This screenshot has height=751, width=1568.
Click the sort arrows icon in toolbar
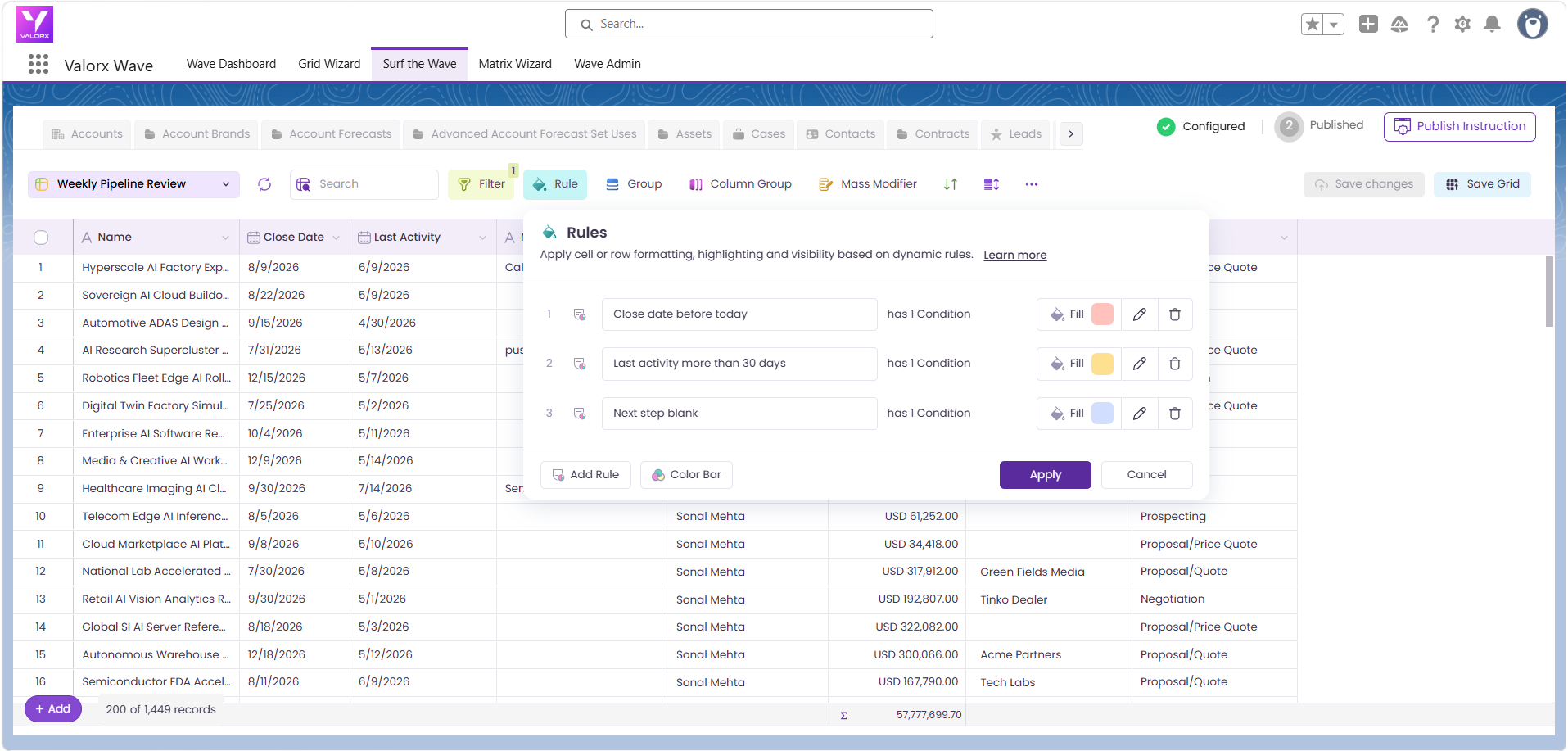click(x=951, y=184)
